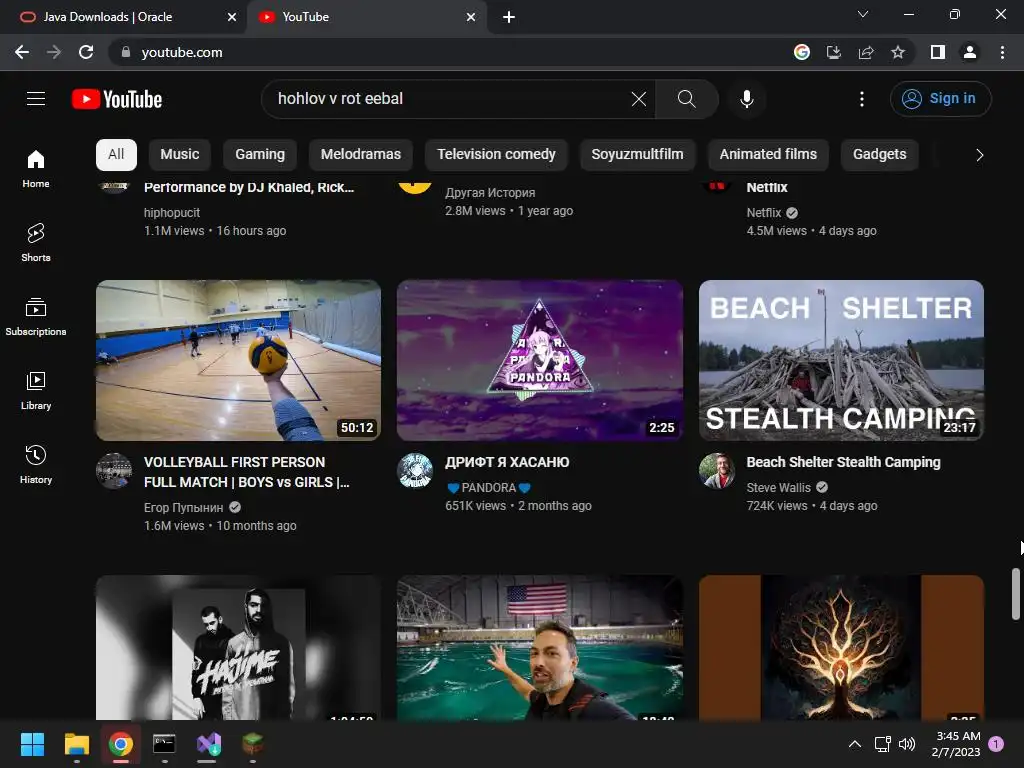The width and height of the screenshot is (1024, 768).
Task: Open Егор Пупынин channel link
Action: 184,507
